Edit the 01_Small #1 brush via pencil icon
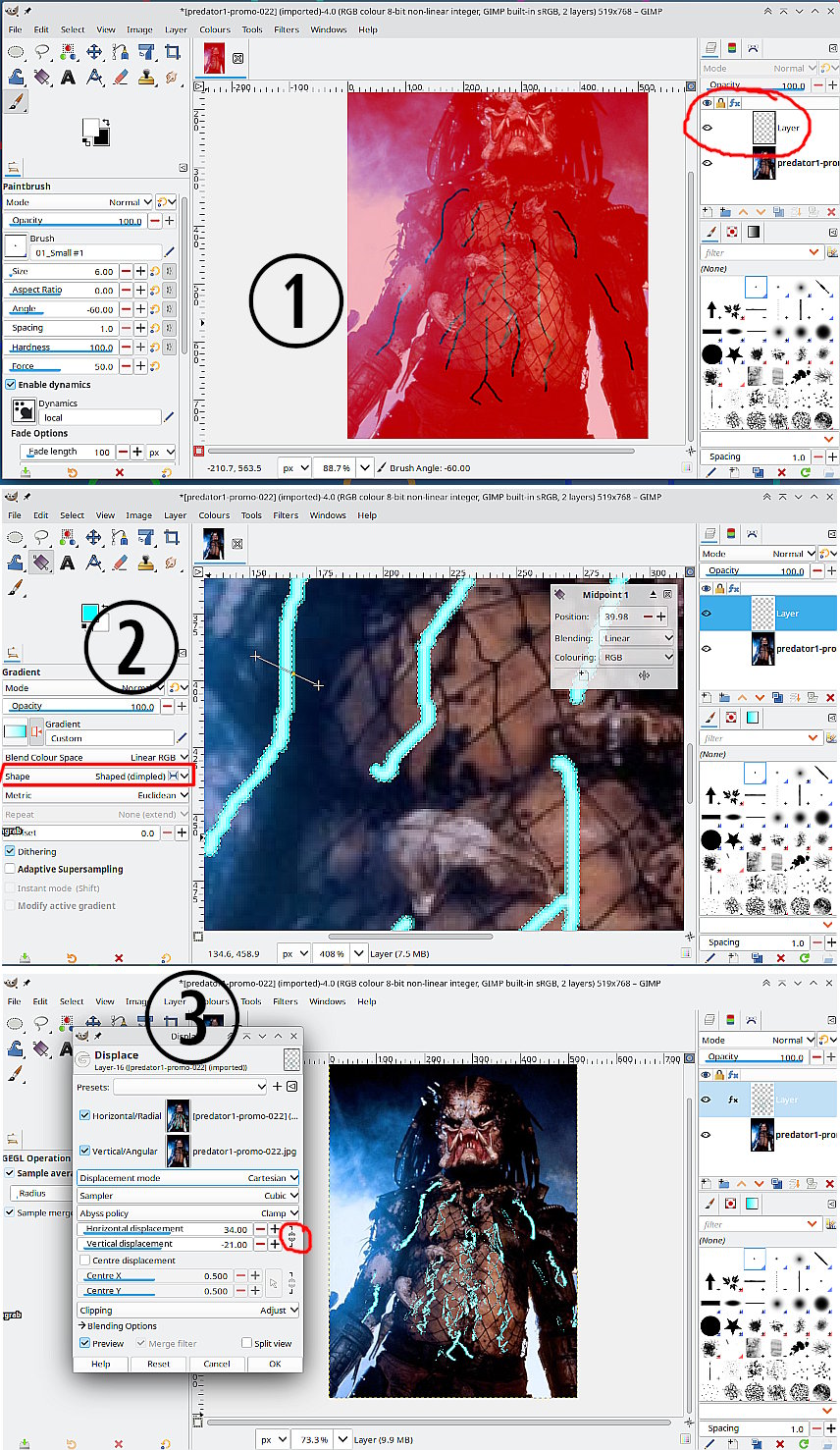Viewport: 840px width, 1450px height. tap(170, 252)
